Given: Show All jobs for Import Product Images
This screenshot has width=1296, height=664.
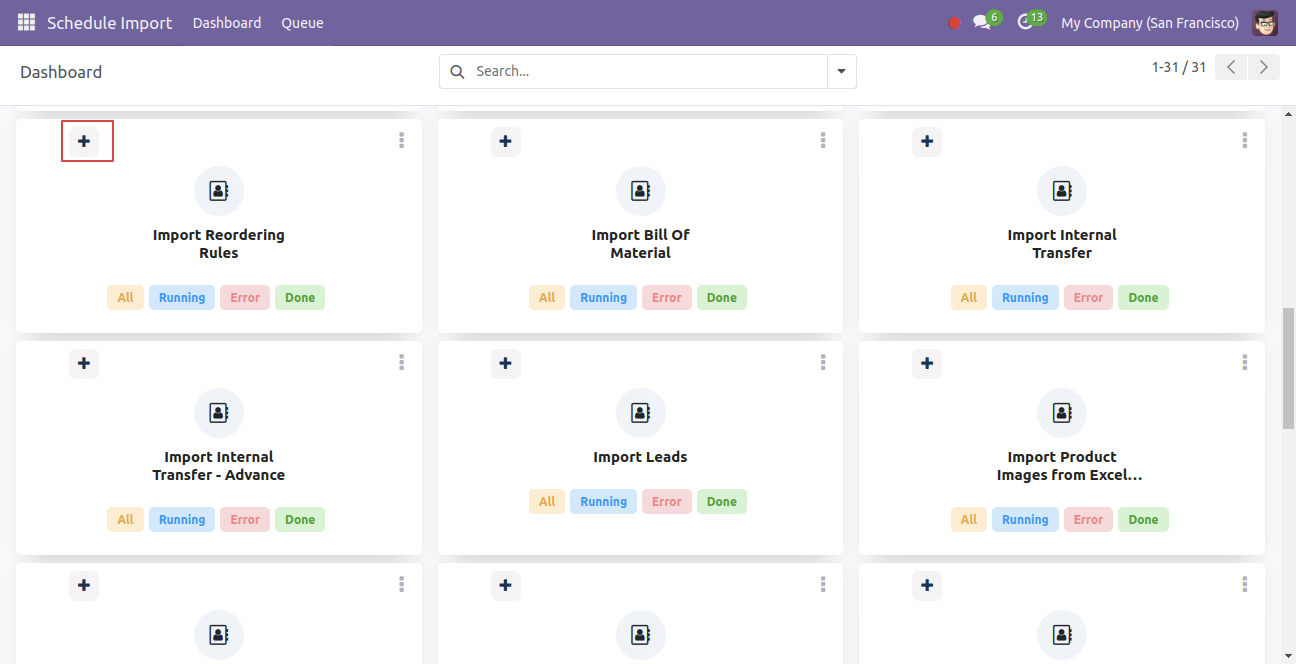Looking at the screenshot, I should (969, 519).
